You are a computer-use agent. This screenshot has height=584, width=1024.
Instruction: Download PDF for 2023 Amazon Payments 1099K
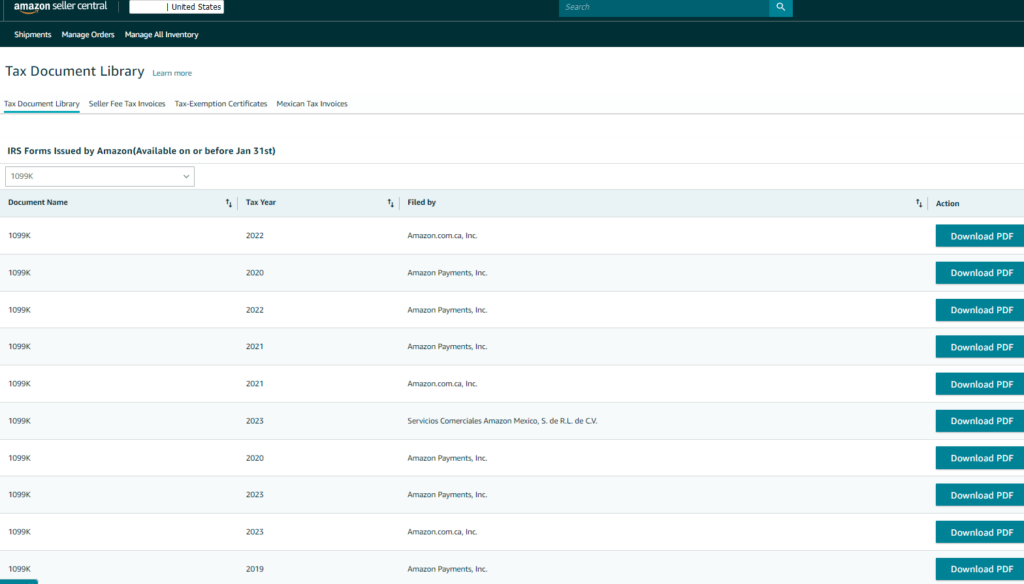click(x=980, y=495)
